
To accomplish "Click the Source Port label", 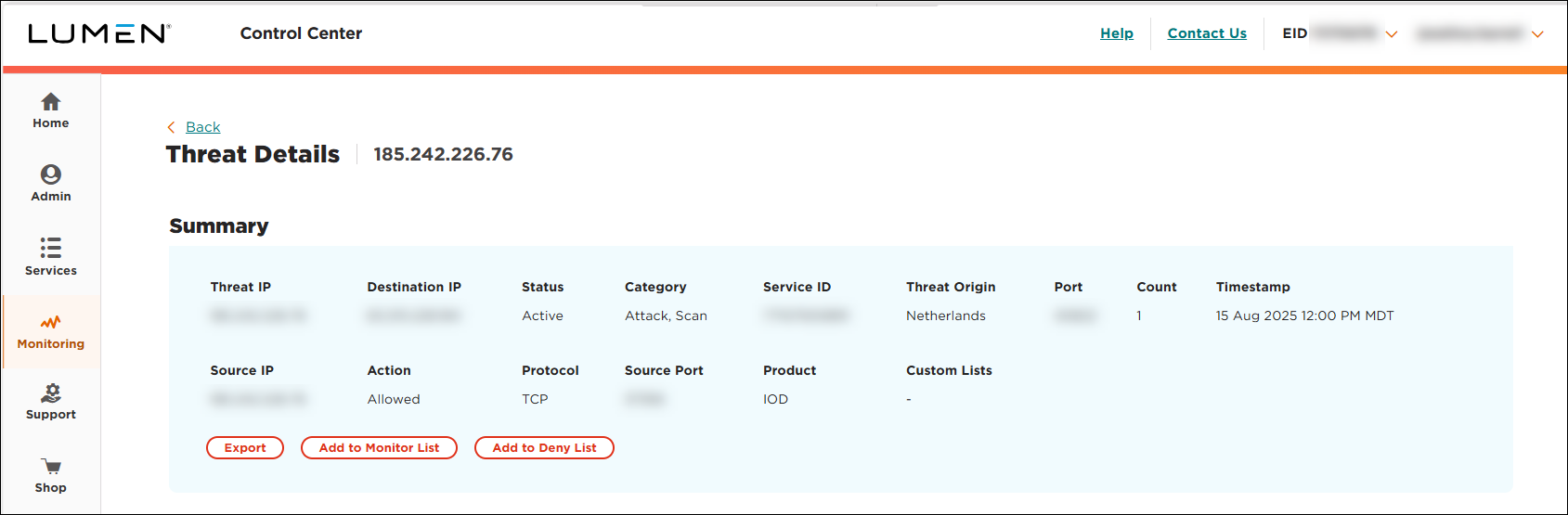I will click(x=664, y=370).
